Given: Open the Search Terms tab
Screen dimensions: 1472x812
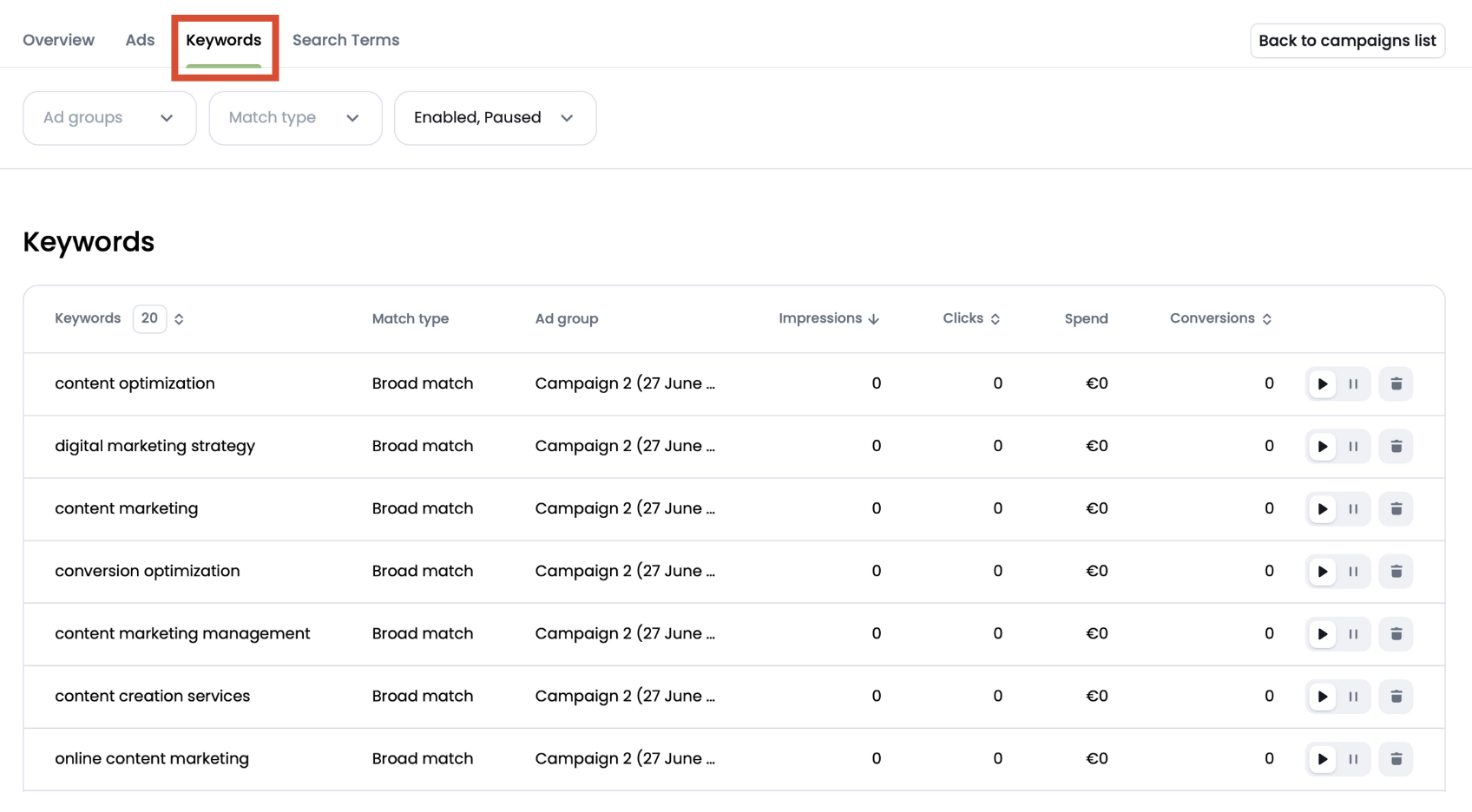Looking at the screenshot, I should click(345, 40).
